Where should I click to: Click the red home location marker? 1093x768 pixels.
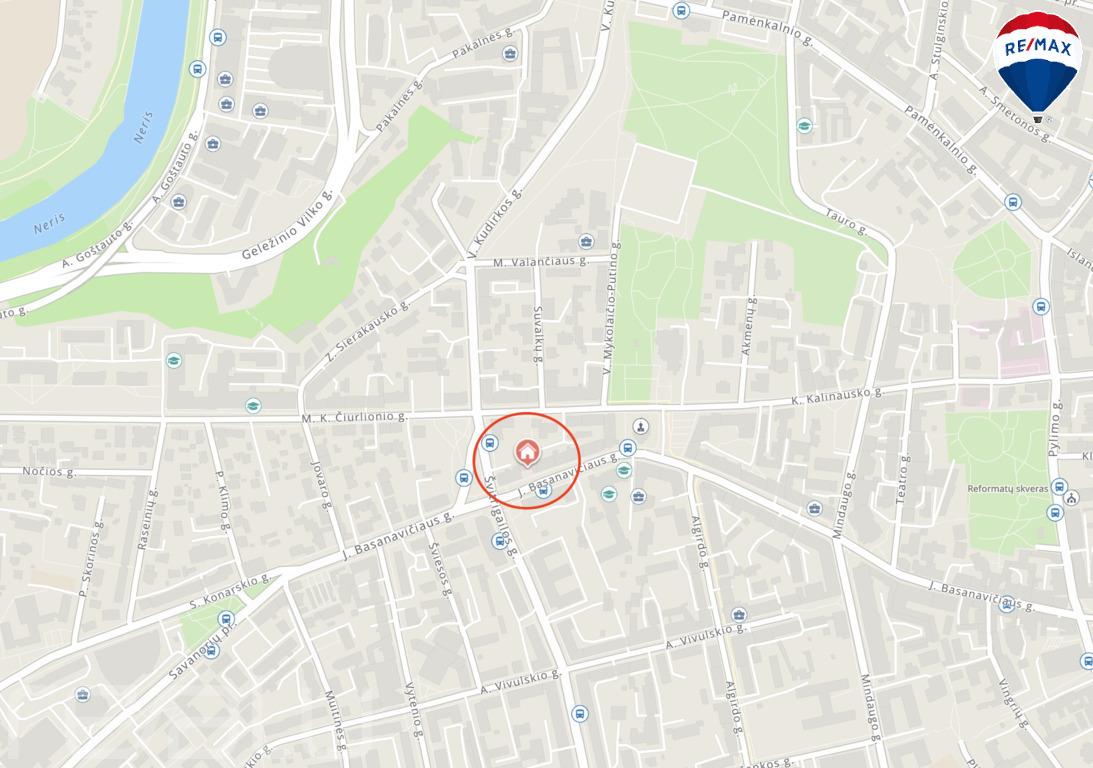tap(528, 452)
